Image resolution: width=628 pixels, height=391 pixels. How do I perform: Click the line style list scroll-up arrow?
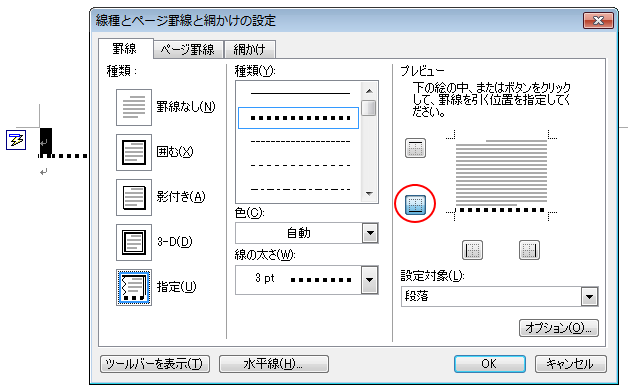(369, 91)
